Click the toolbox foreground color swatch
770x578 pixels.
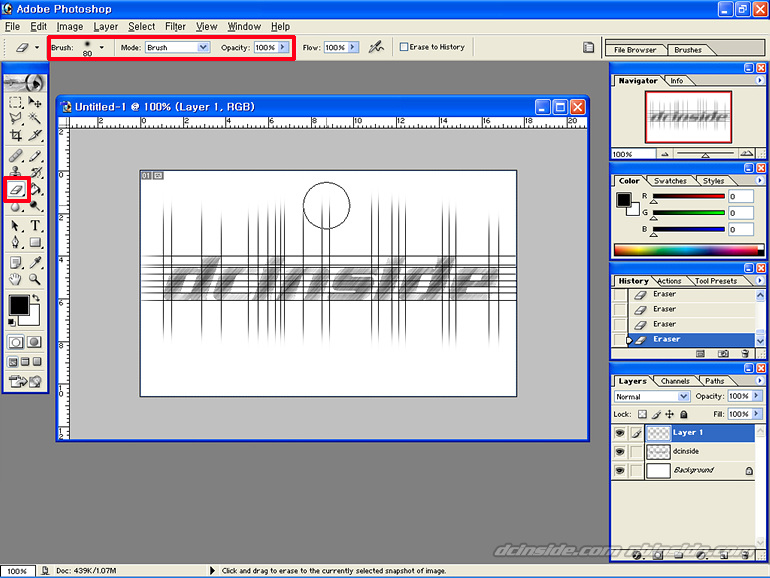[18, 305]
